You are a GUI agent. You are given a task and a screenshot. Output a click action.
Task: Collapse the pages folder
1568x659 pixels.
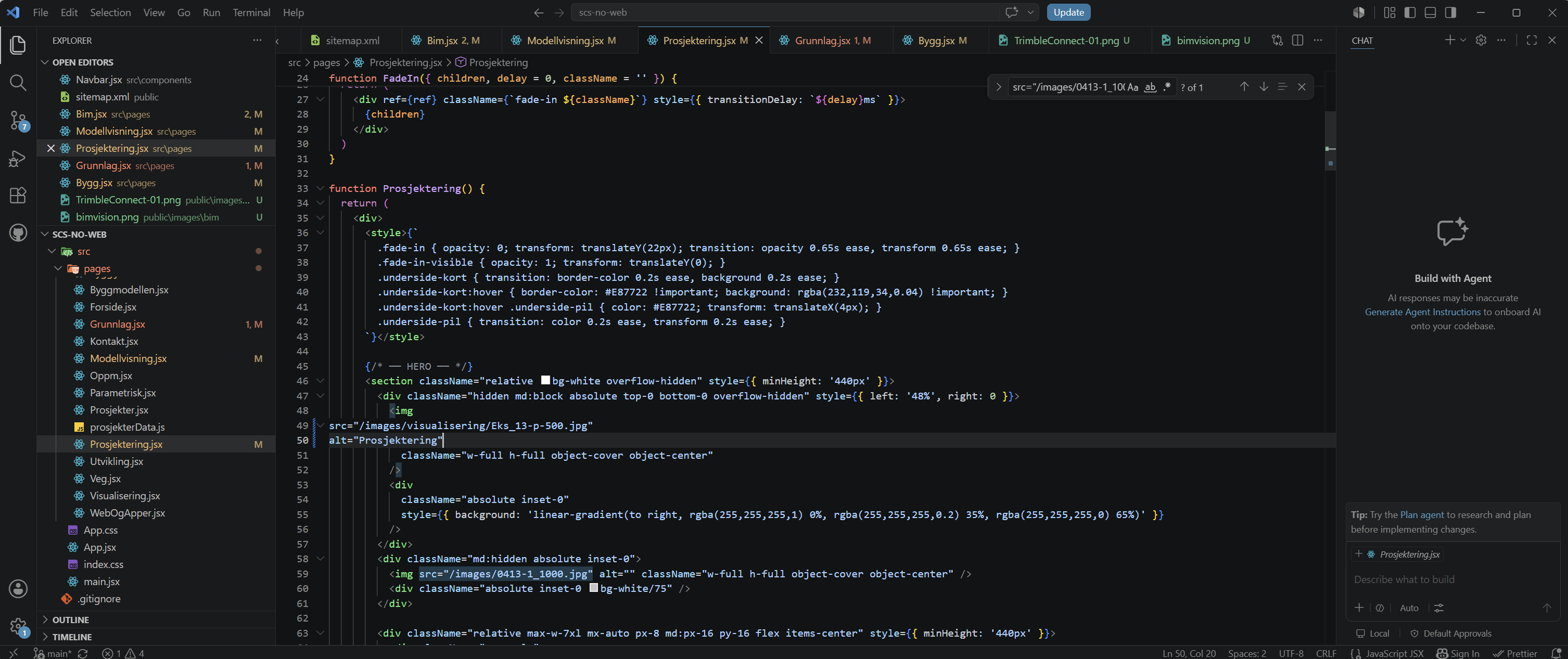click(58, 268)
